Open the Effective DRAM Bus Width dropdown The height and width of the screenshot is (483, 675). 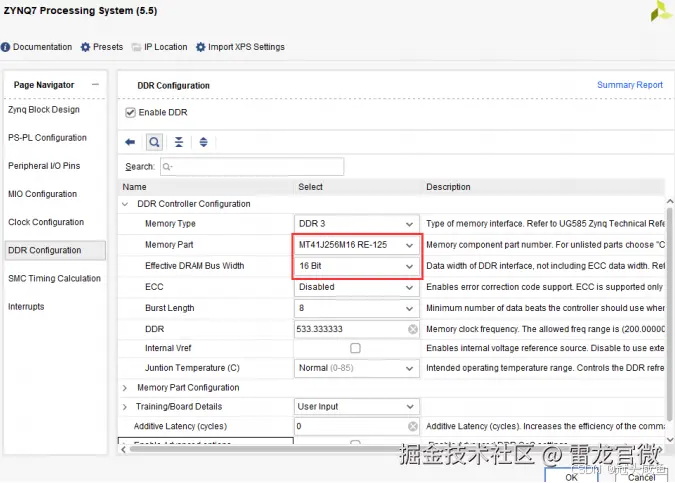click(x=356, y=266)
